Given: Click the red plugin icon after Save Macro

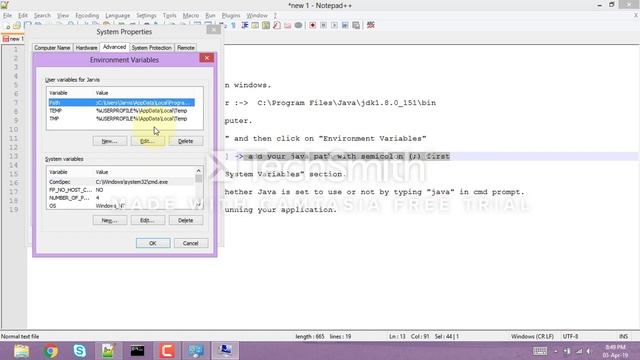Looking at the screenshot, I should 370,25.
